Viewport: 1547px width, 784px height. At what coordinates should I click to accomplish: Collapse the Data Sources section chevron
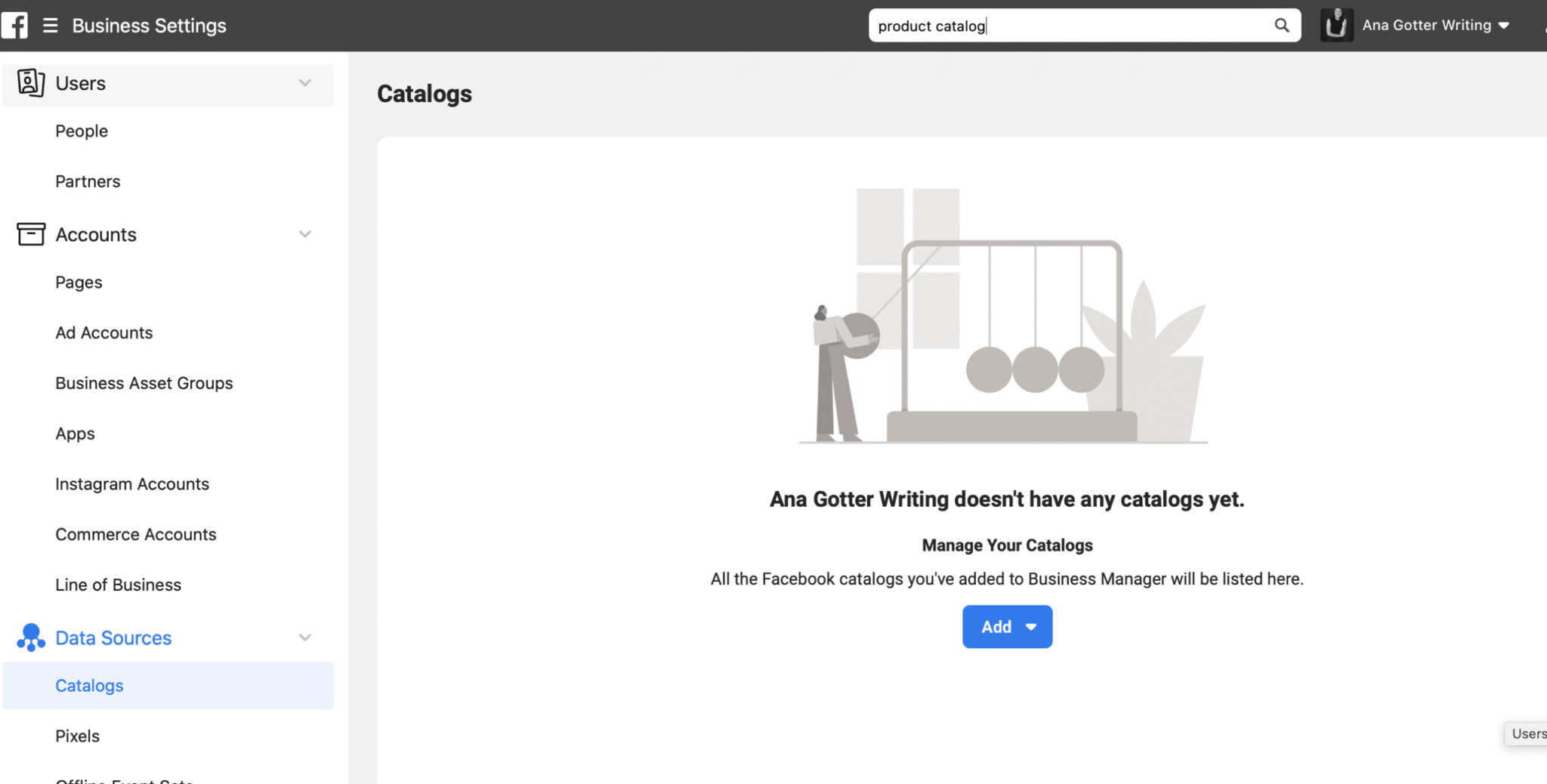[305, 637]
